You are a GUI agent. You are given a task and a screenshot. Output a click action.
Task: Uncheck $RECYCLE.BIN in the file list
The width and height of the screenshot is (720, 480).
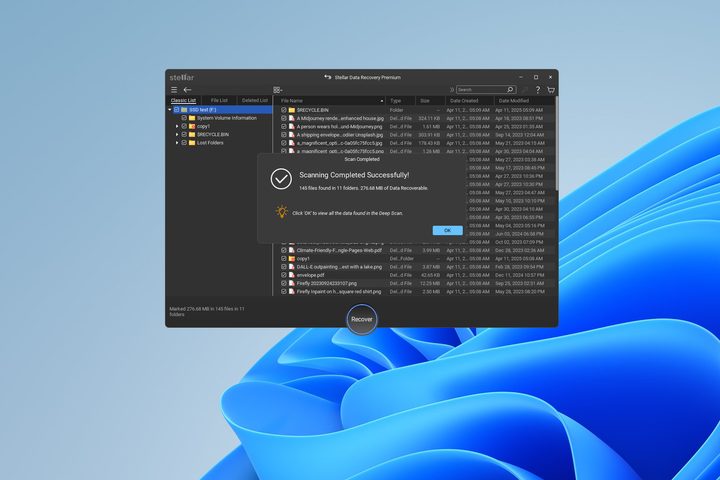(284, 110)
